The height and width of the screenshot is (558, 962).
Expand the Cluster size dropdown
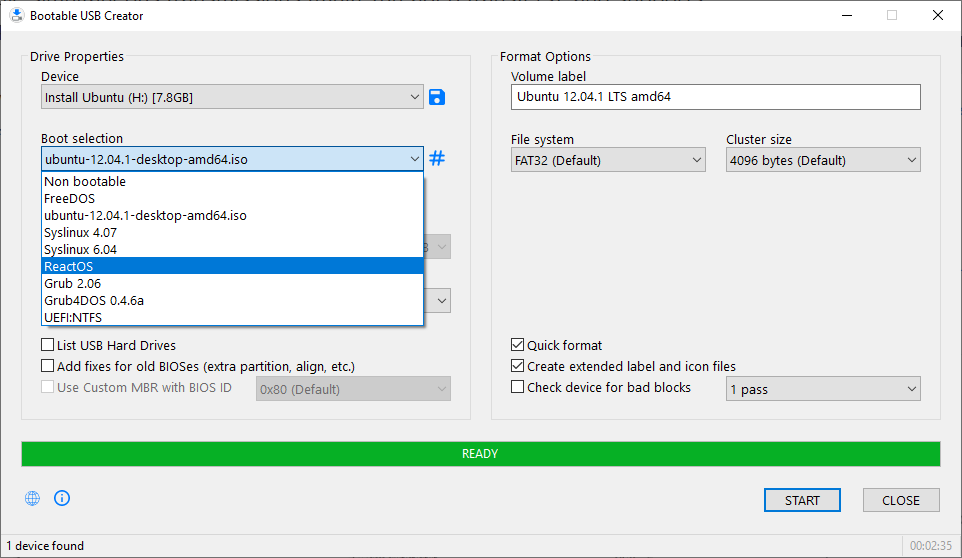coord(822,160)
